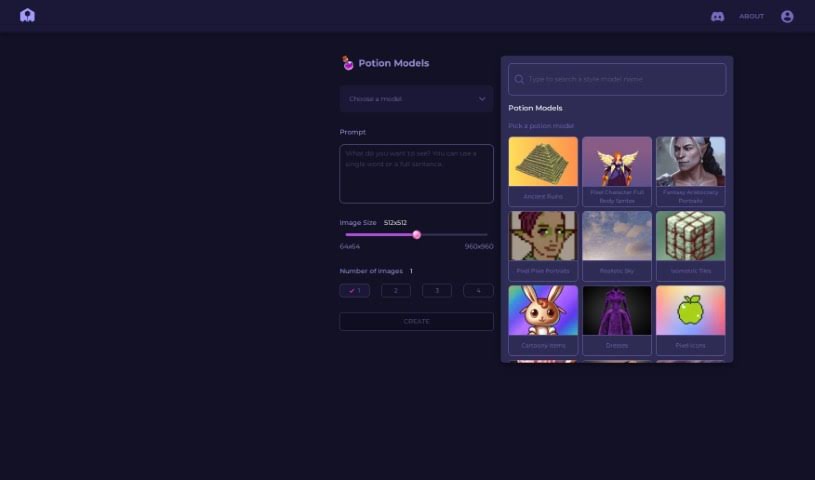Image resolution: width=815 pixels, height=480 pixels.
Task: Select 1 for number of images
Action: tap(354, 291)
